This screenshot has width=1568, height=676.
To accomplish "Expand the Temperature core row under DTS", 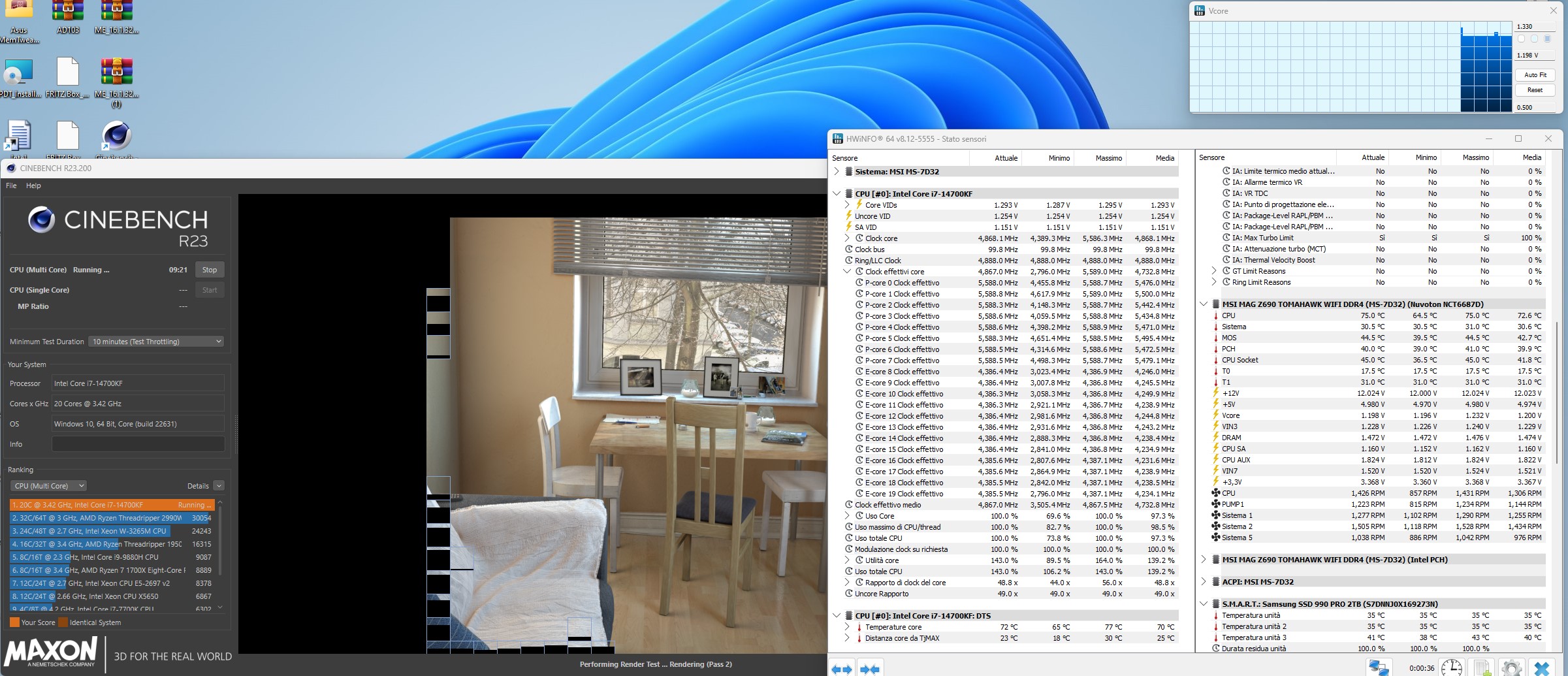I will coord(847,627).
